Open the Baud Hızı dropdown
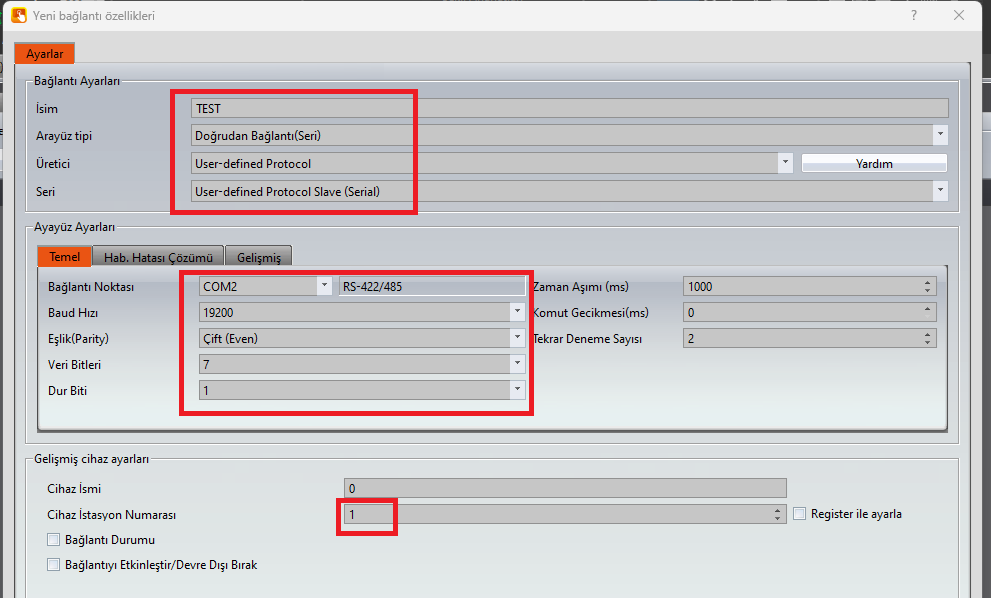 pyautogui.click(x=517, y=312)
